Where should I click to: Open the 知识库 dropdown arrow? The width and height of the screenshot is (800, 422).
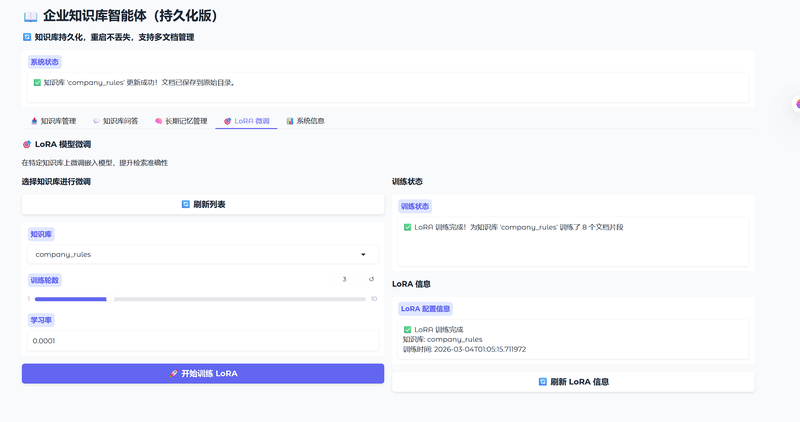point(363,255)
